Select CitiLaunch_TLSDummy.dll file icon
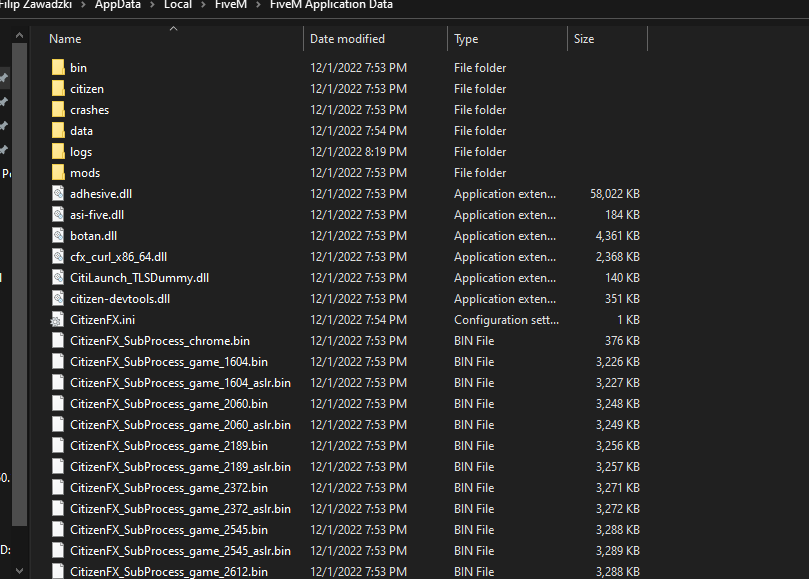Image resolution: width=809 pixels, height=579 pixels. pyautogui.click(x=58, y=278)
